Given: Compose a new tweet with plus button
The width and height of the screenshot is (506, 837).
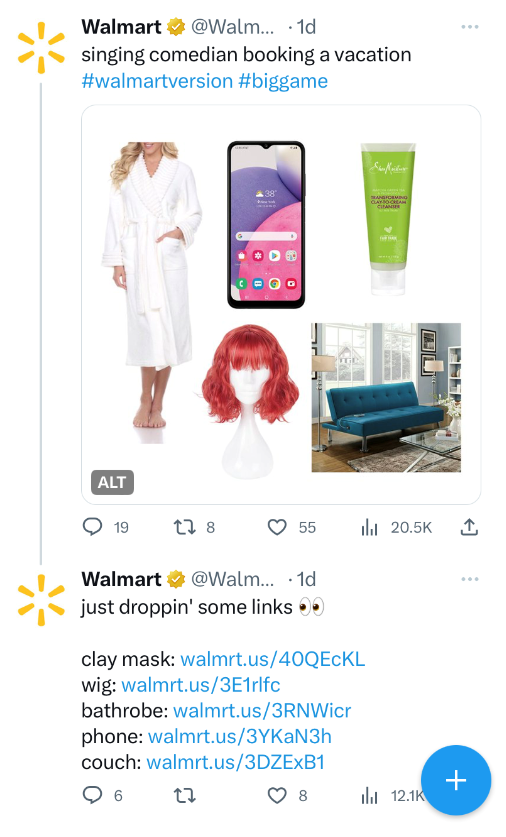Looking at the screenshot, I should coord(456,780).
